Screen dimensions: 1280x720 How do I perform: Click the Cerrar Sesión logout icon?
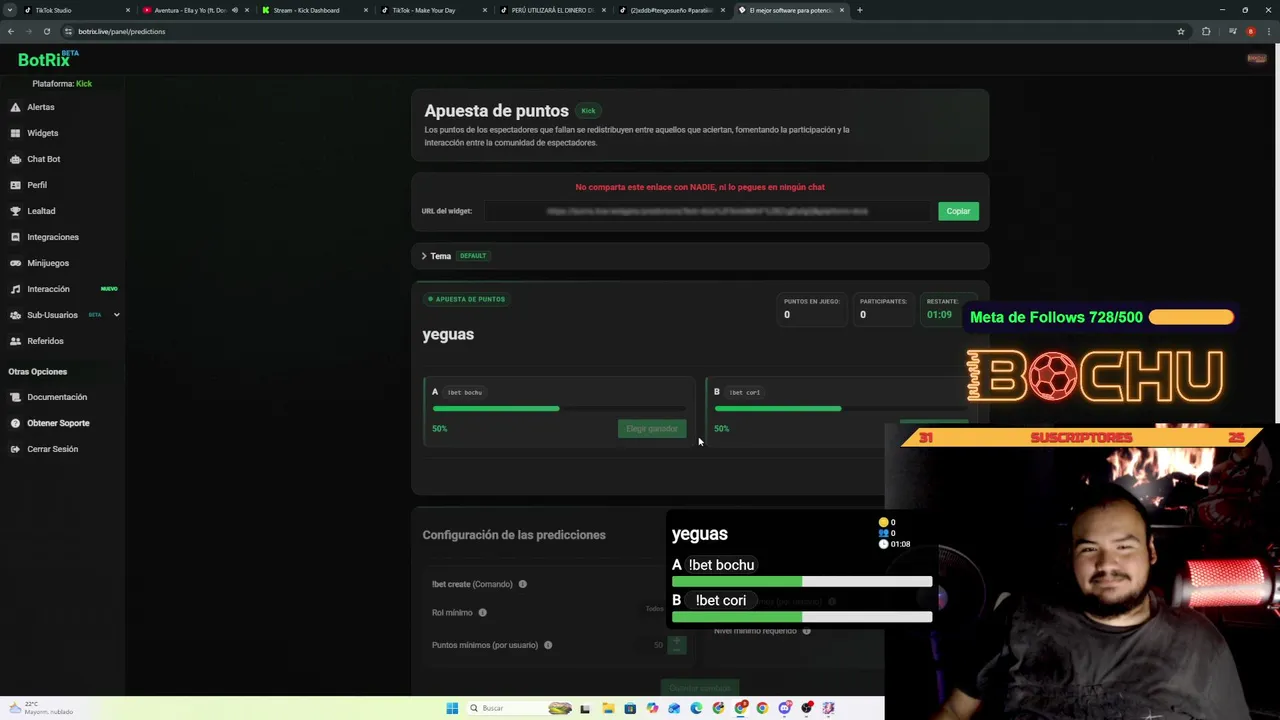pyautogui.click(x=15, y=449)
